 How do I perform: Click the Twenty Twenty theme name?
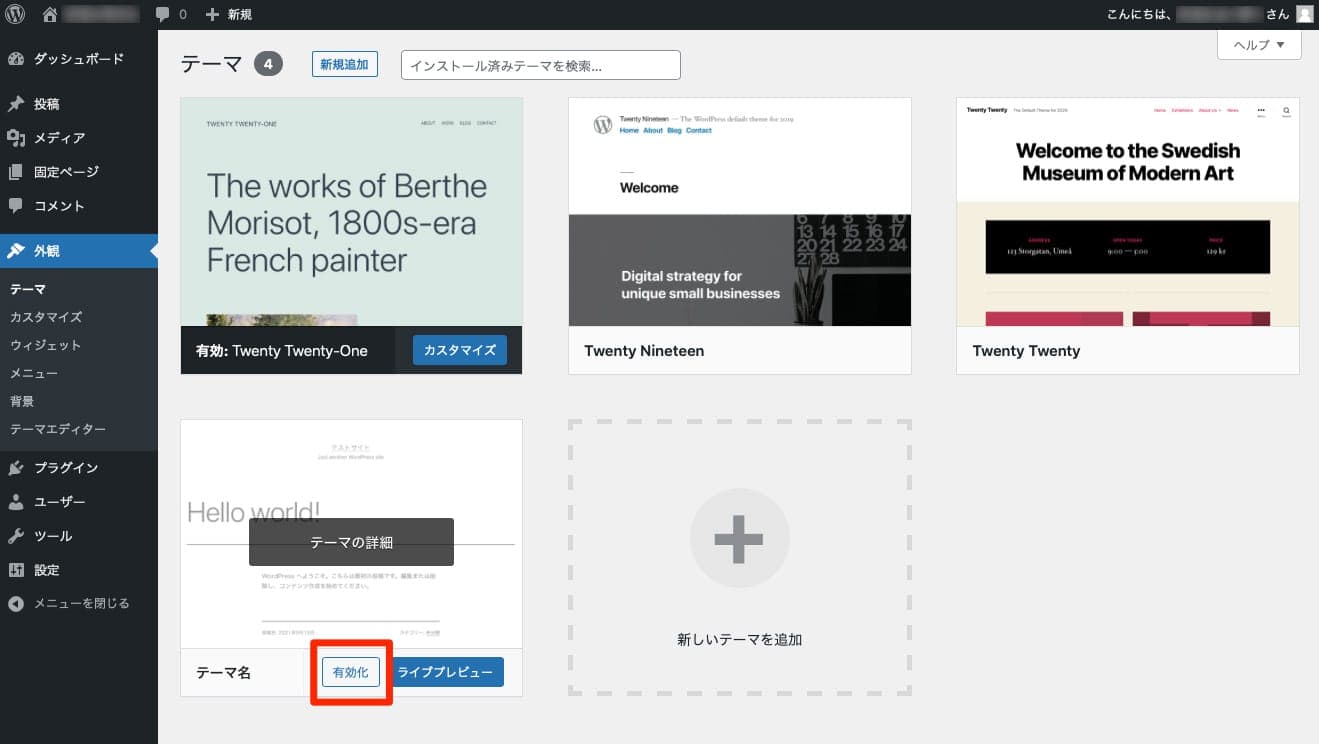(1026, 351)
